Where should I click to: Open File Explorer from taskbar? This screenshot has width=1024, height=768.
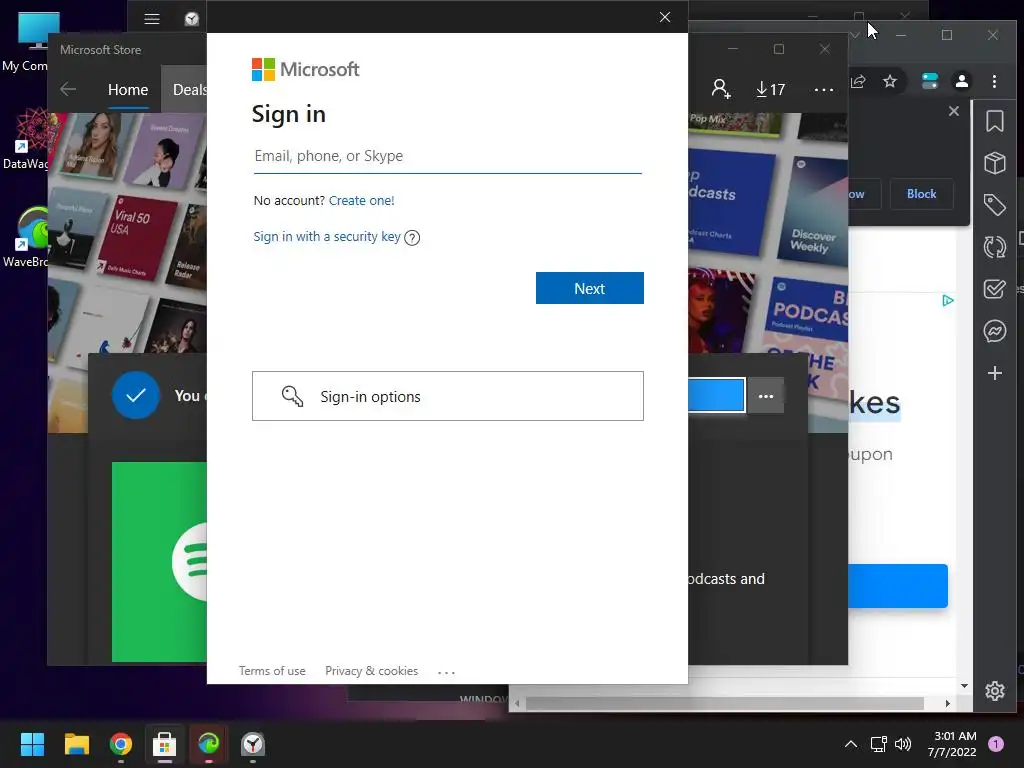(x=76, y=744)
